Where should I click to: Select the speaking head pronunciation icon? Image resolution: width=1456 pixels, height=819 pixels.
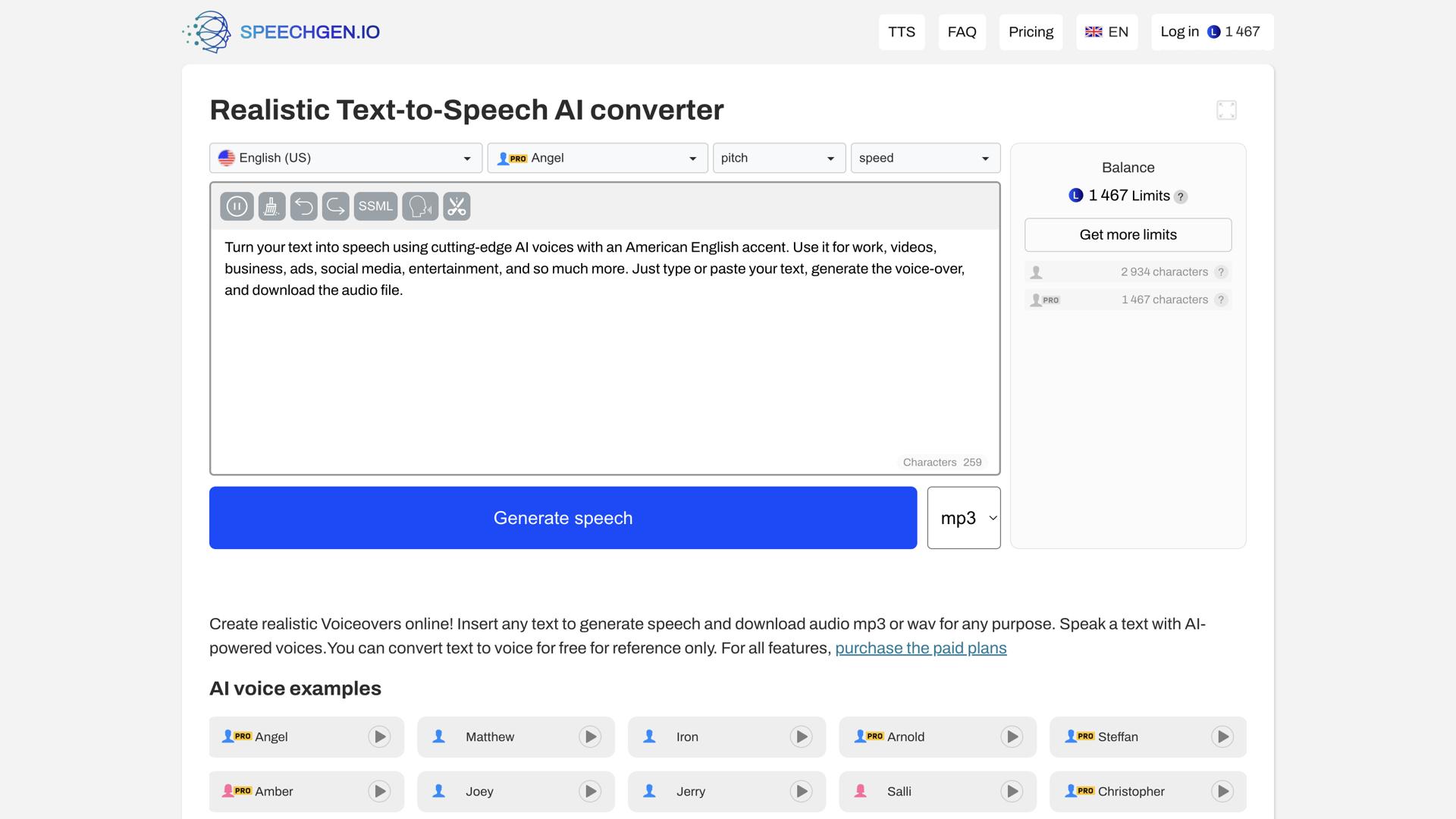(x=420, y=206)
